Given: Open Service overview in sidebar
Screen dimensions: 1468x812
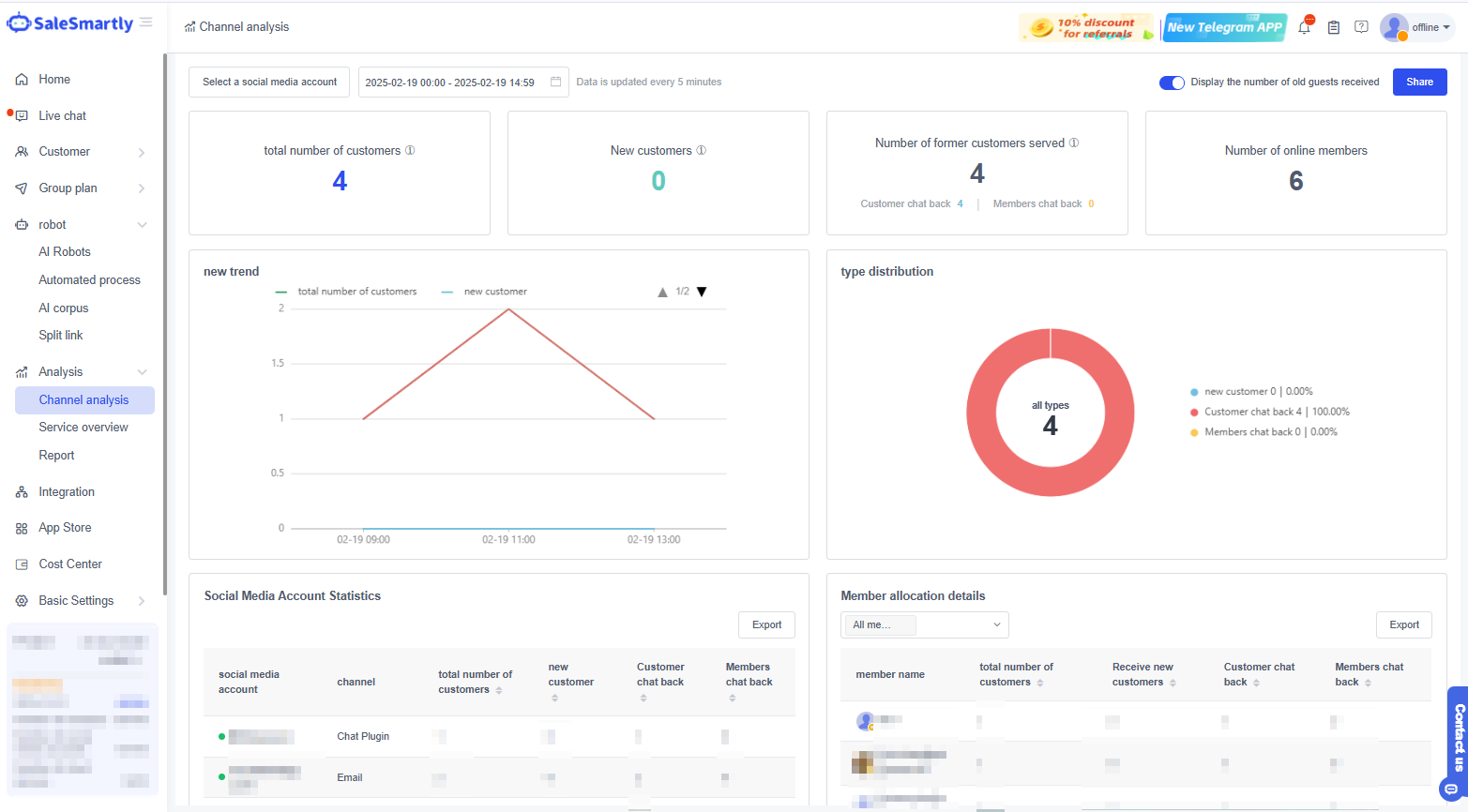Looking at the screenshot, I should [x=83, y=428].
